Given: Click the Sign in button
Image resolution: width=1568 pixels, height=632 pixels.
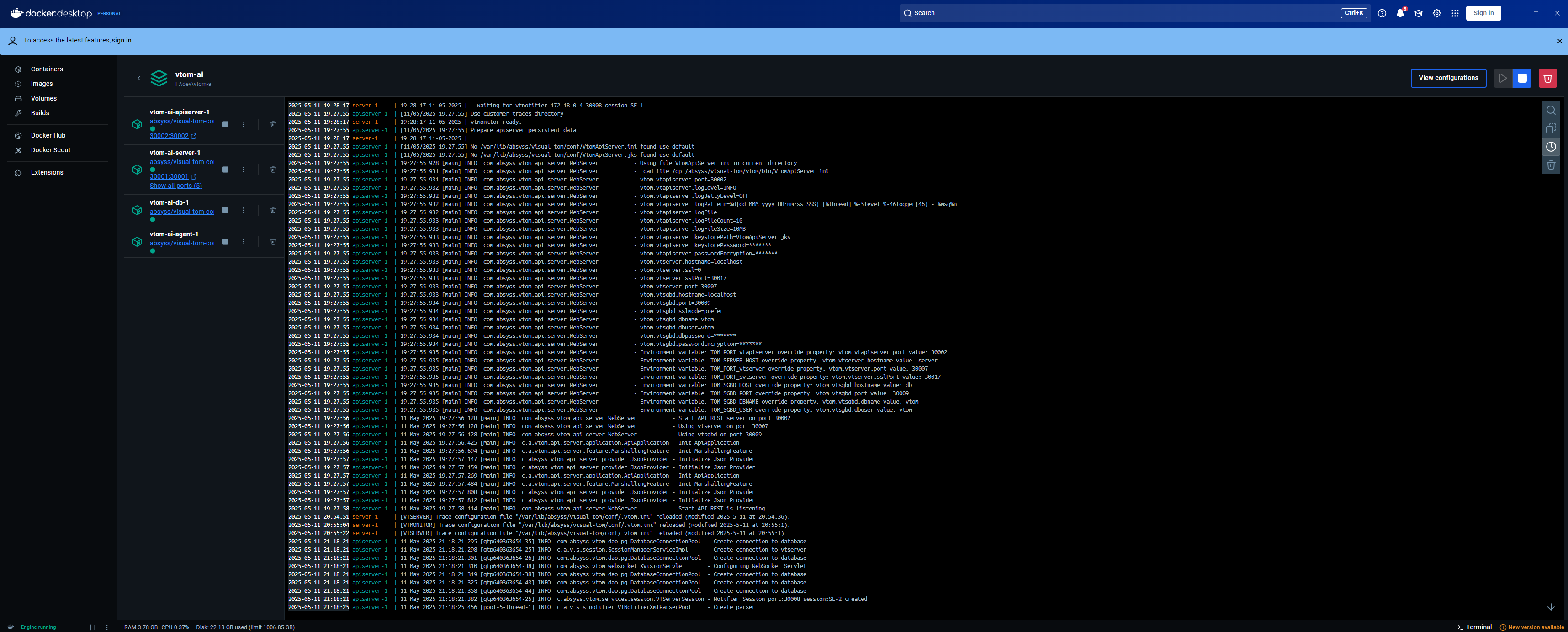Looking at the screenshot, I should coord(1483,13).
